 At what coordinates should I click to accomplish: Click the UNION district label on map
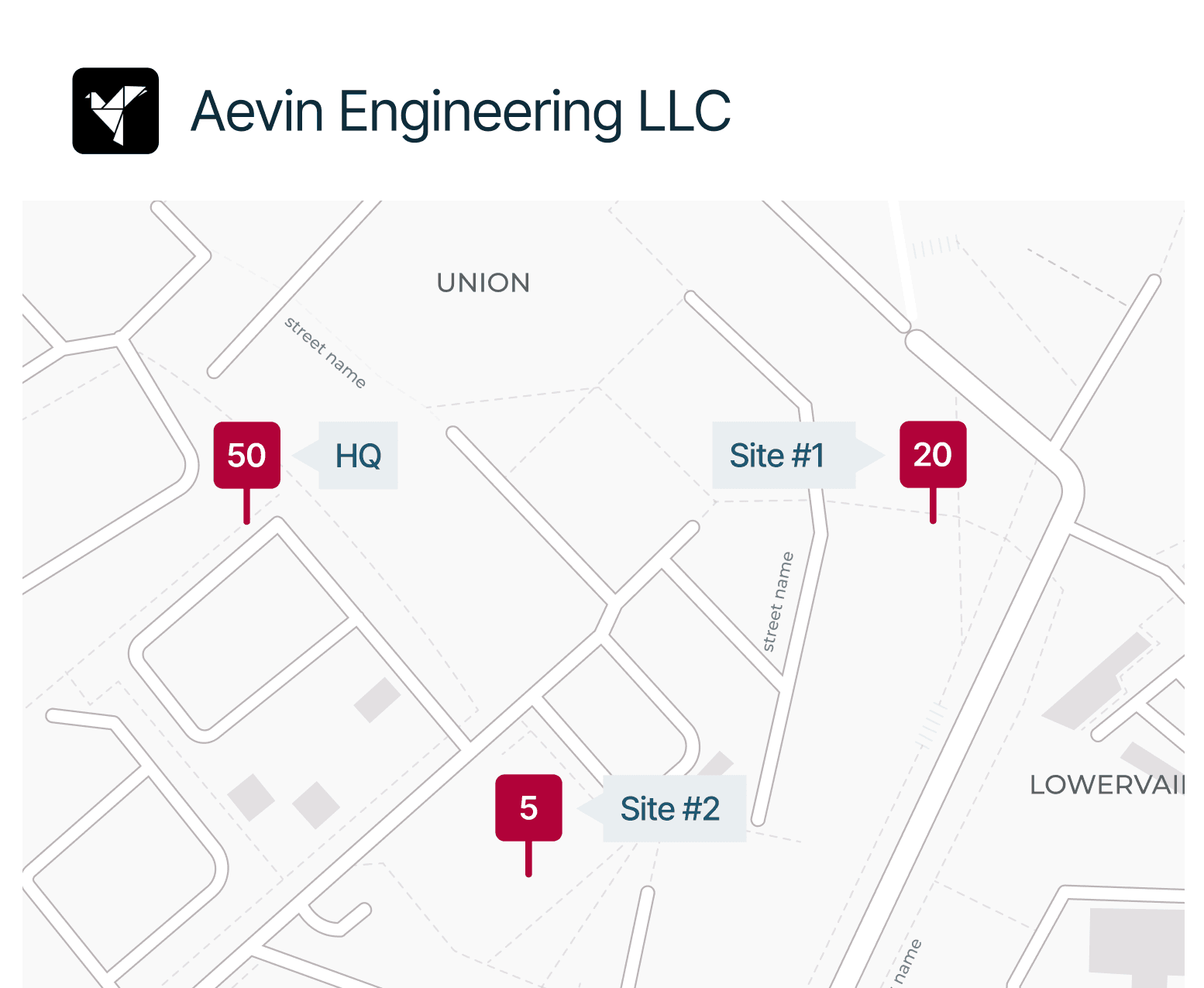click(x=483, y=283)
